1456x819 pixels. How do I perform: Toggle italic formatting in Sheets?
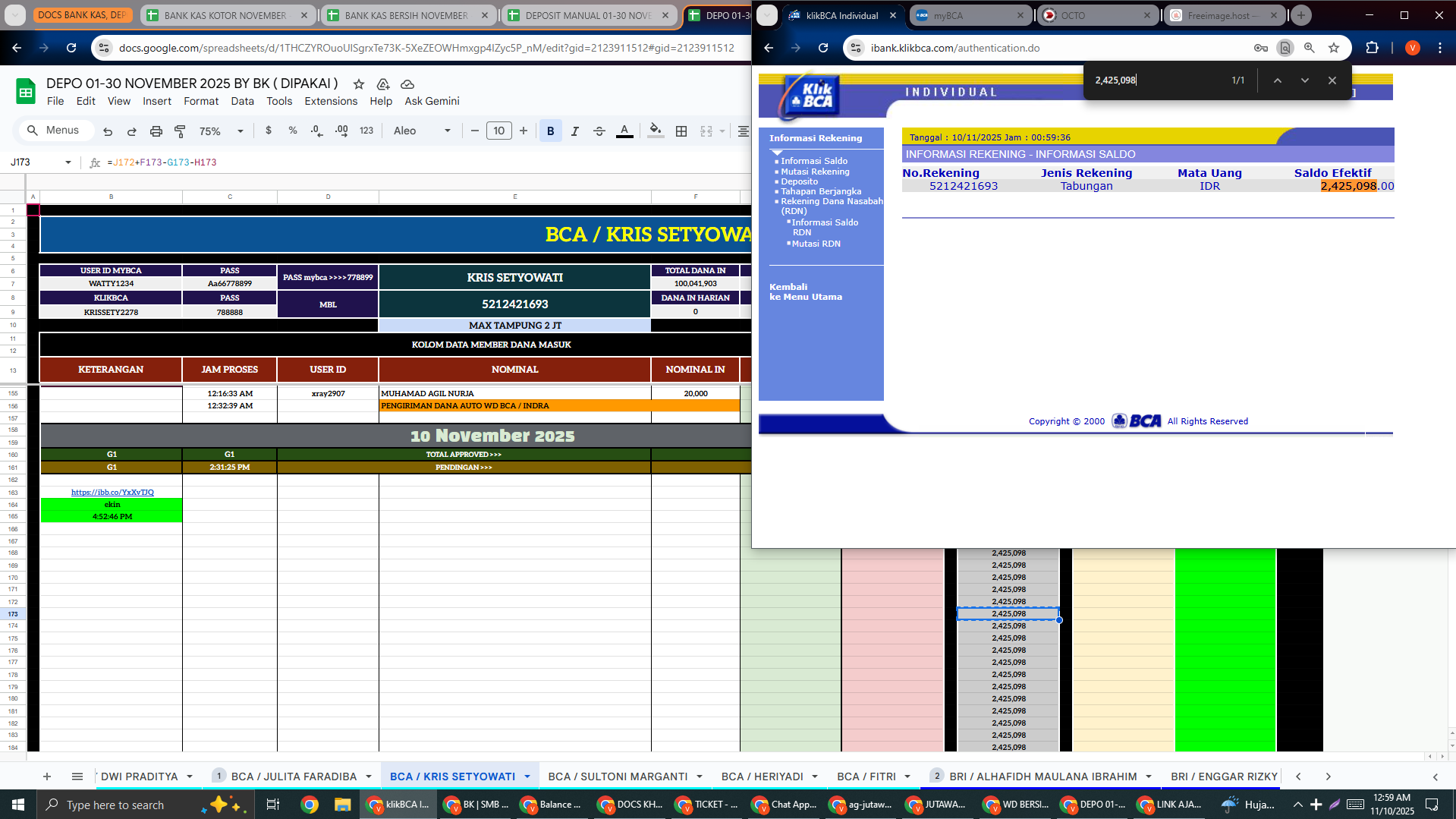click(x=575, y=131)
